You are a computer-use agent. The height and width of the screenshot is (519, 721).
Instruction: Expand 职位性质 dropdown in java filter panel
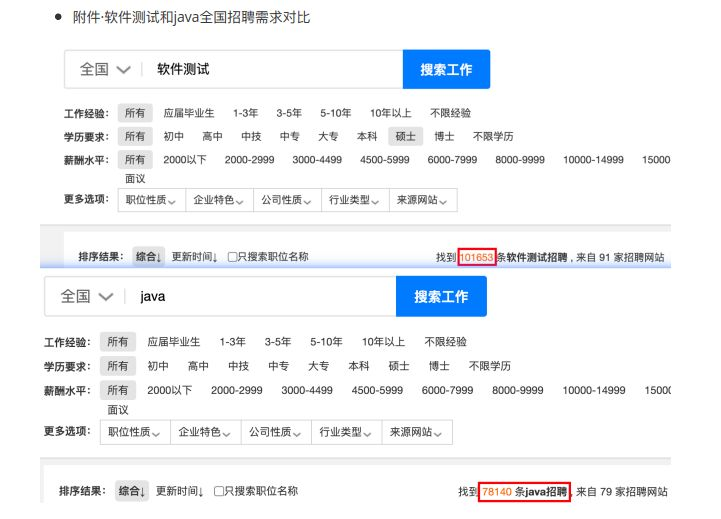(135, 432)
